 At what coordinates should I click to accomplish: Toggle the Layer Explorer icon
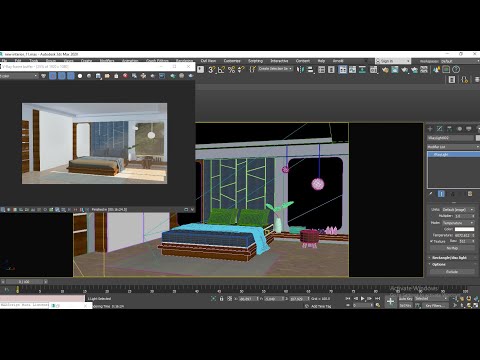coord(331,69)
